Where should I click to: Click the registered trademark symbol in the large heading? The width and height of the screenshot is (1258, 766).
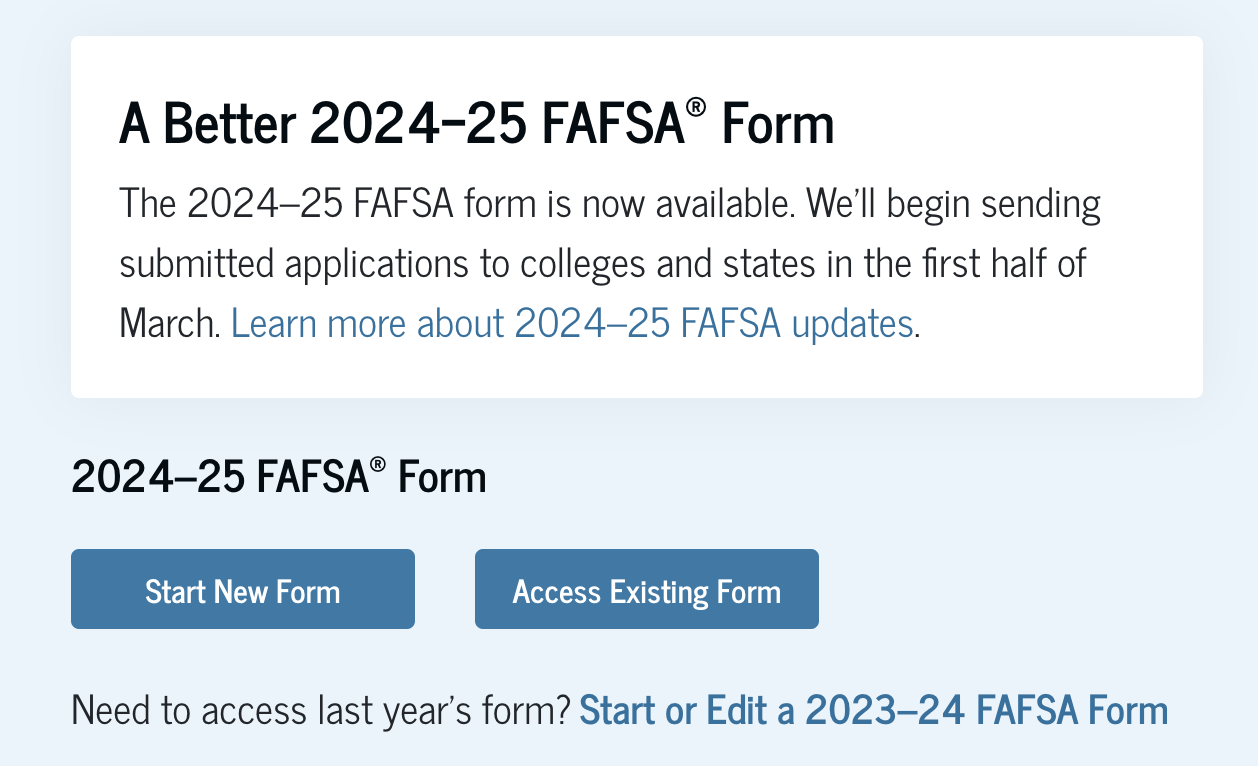[x=697, y=107]
